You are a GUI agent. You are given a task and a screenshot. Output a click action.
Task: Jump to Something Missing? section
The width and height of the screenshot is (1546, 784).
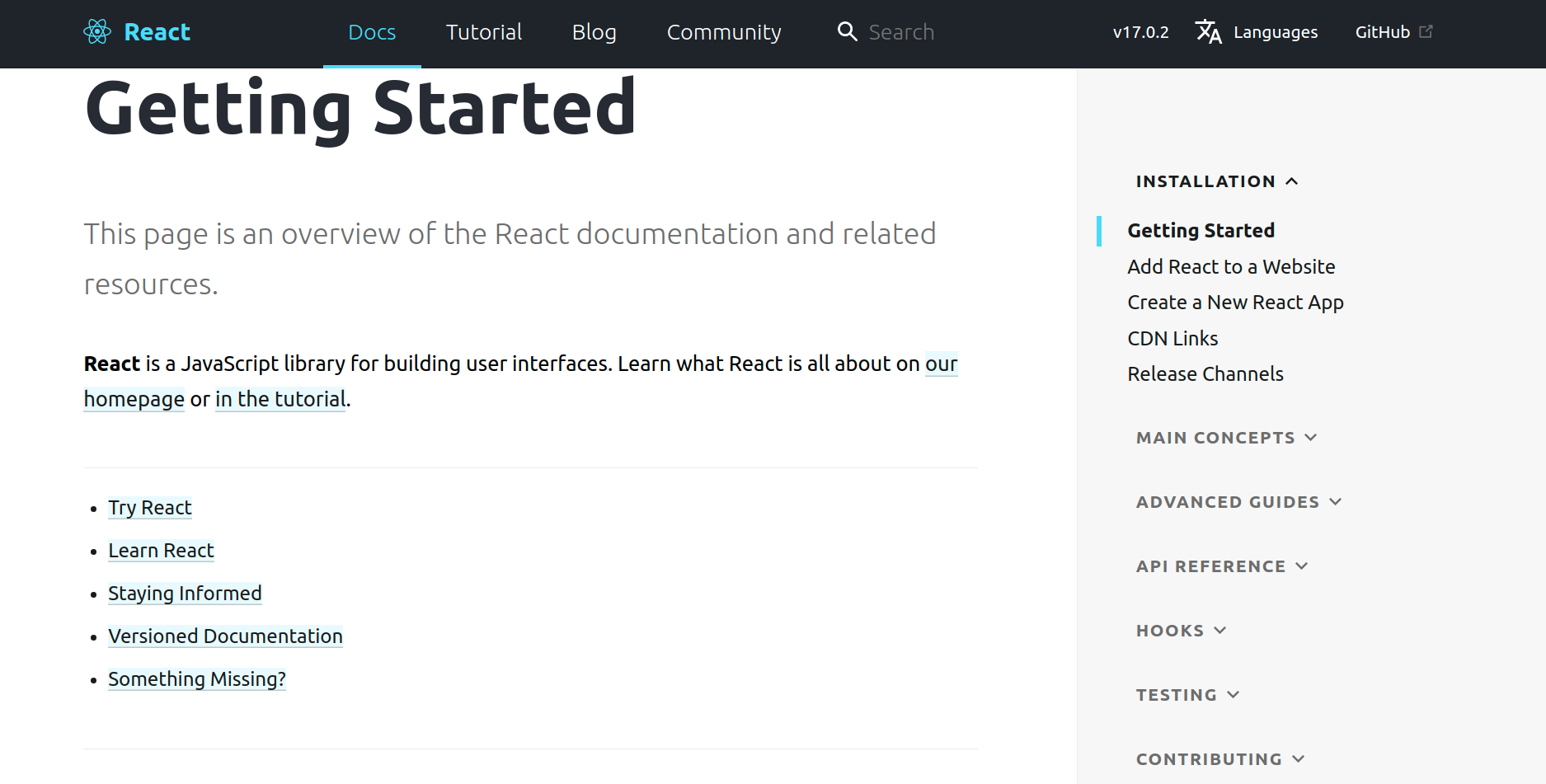click(x=197, y=679)
